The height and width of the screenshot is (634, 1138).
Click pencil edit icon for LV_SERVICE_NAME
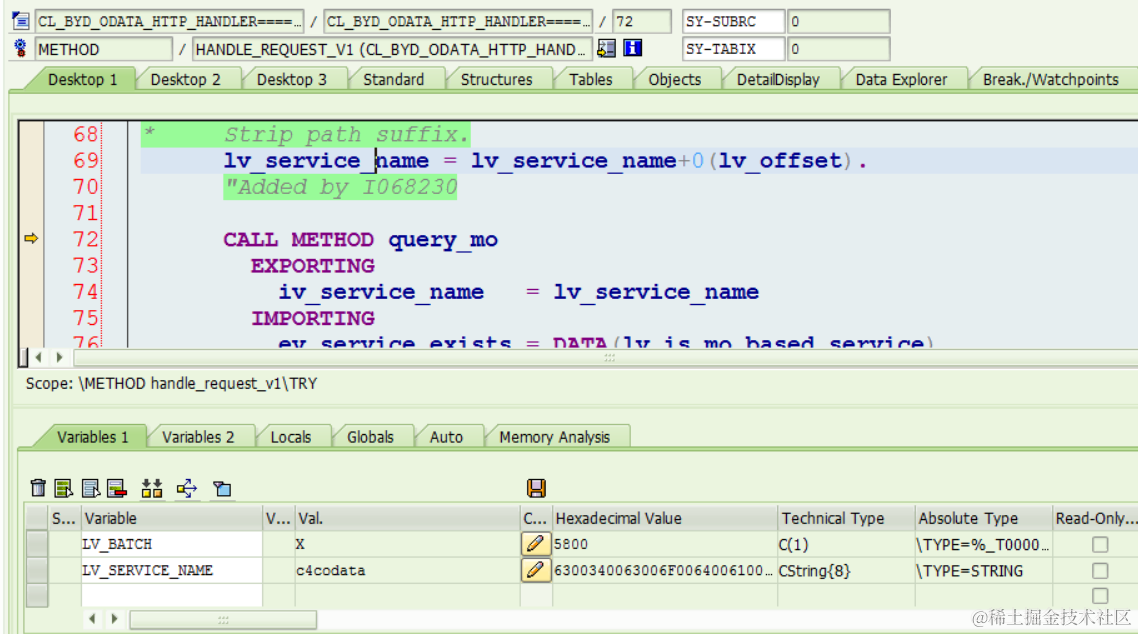tap(536, 570)
